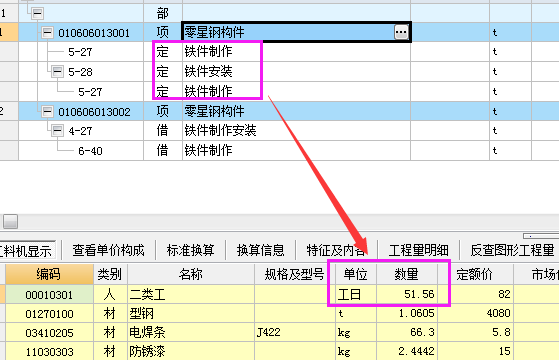The image size is (559, 360).
Task: Select code cell 03410205
Action: click(x=49, y=333)
